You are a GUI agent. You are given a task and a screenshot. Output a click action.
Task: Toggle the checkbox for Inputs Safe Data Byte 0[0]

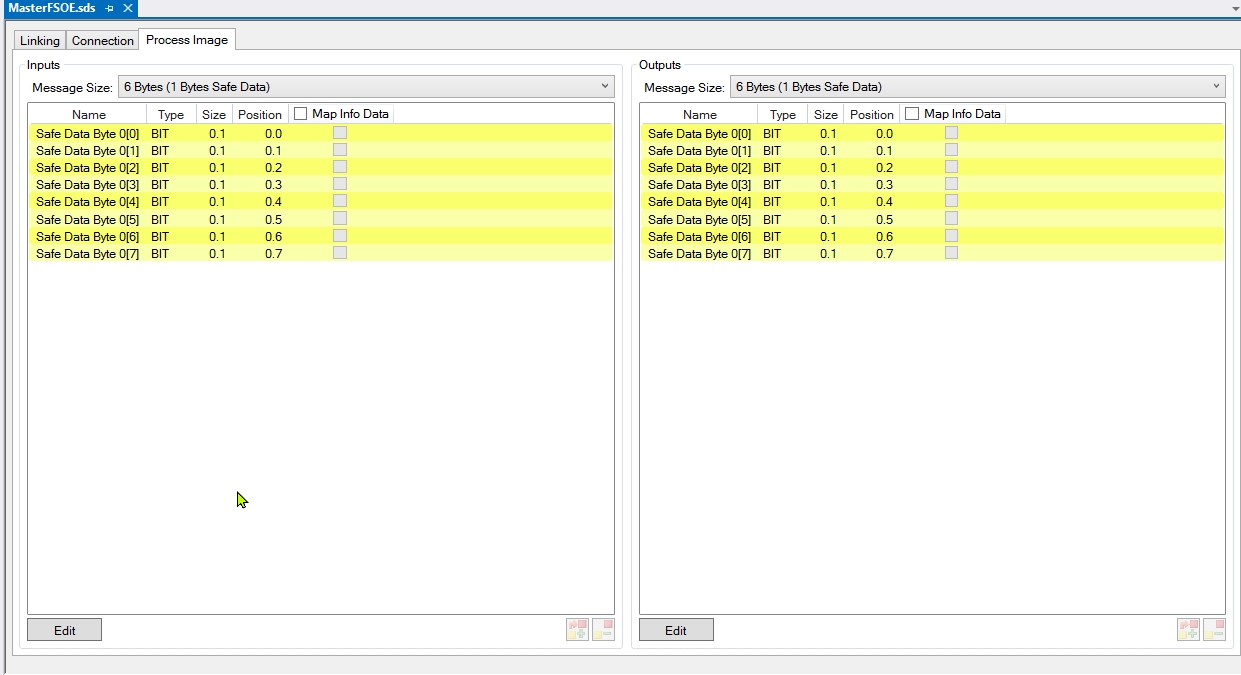pyautogui.click(x=340, y=133)
